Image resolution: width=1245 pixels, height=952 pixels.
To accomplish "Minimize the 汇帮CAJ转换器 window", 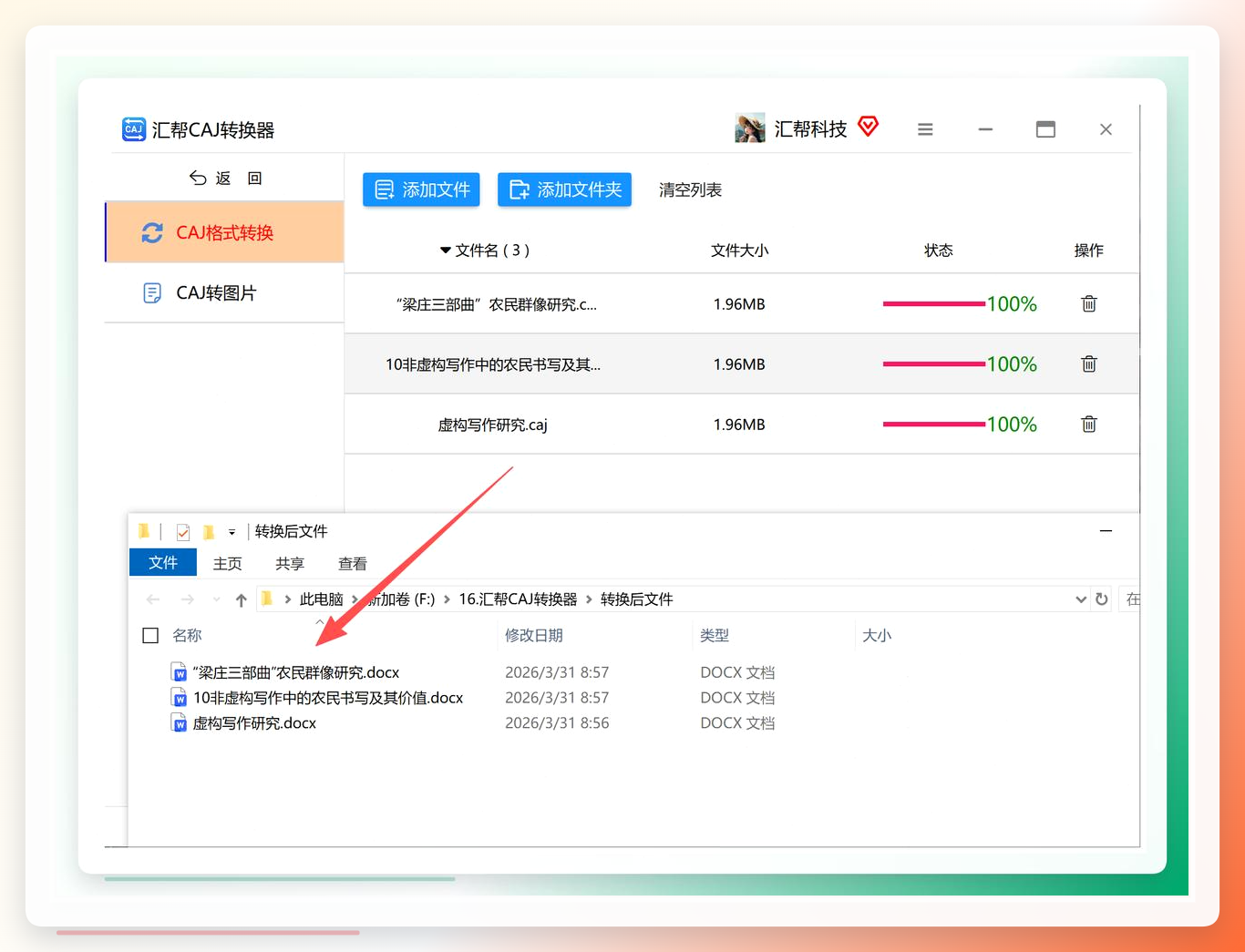I will [x=985, y=129].
